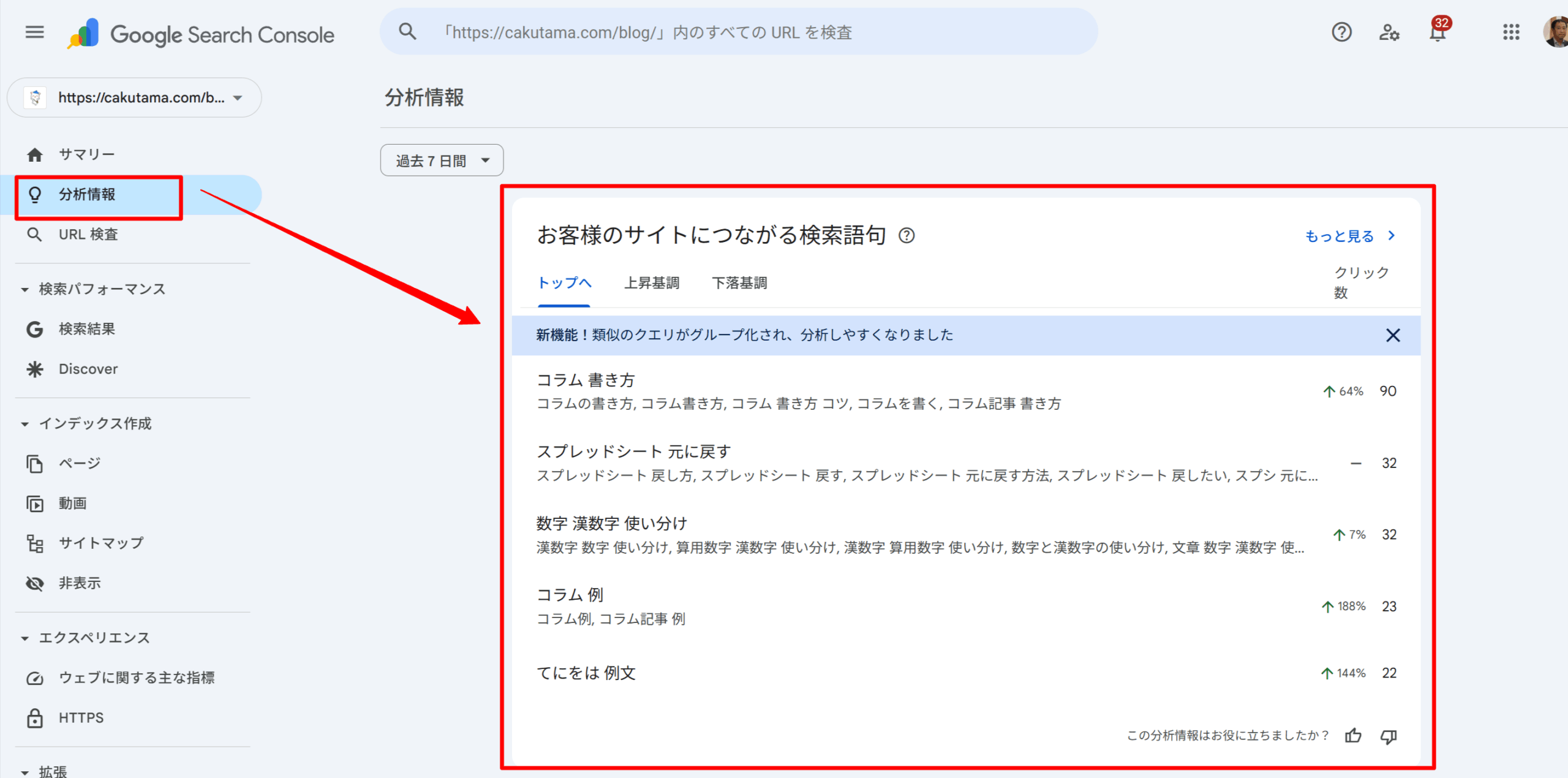Dismiss the 新機能 banner with X
The height and width of the screenshot is (778, 1568).
tap(1393, 335)
